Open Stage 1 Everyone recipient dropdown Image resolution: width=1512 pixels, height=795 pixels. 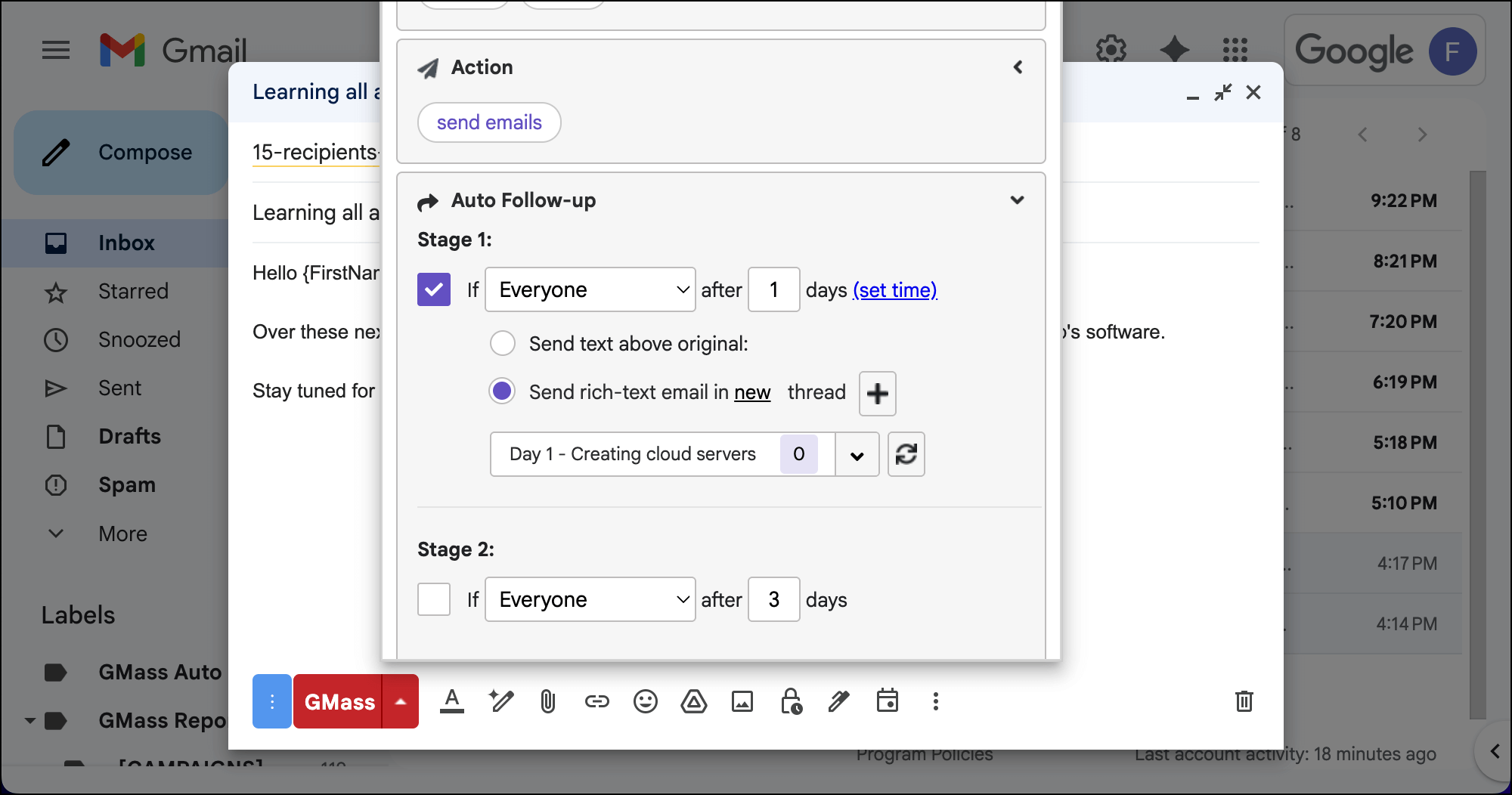[590, 289]
